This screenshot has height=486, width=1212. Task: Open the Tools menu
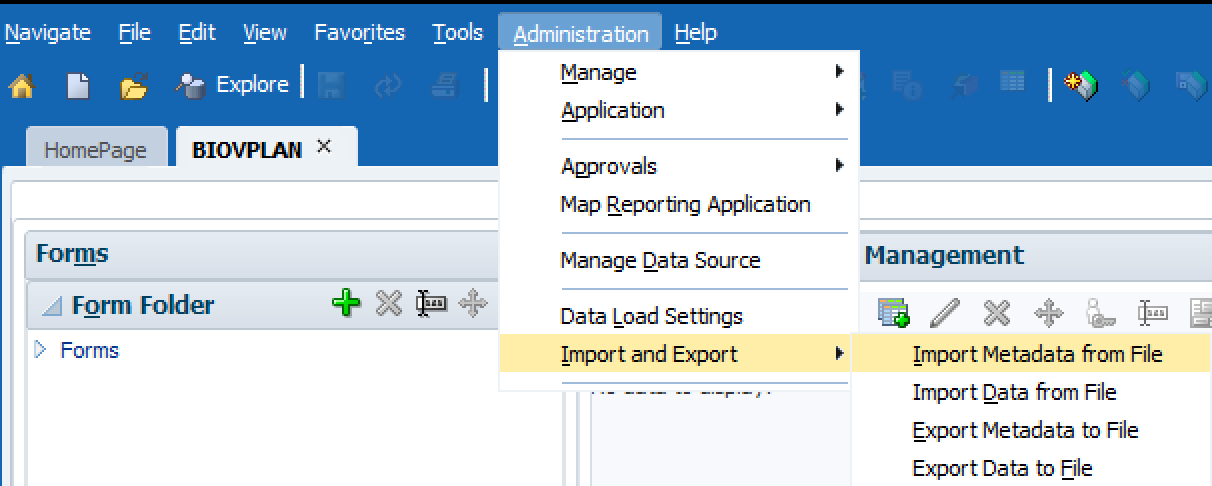457,33
